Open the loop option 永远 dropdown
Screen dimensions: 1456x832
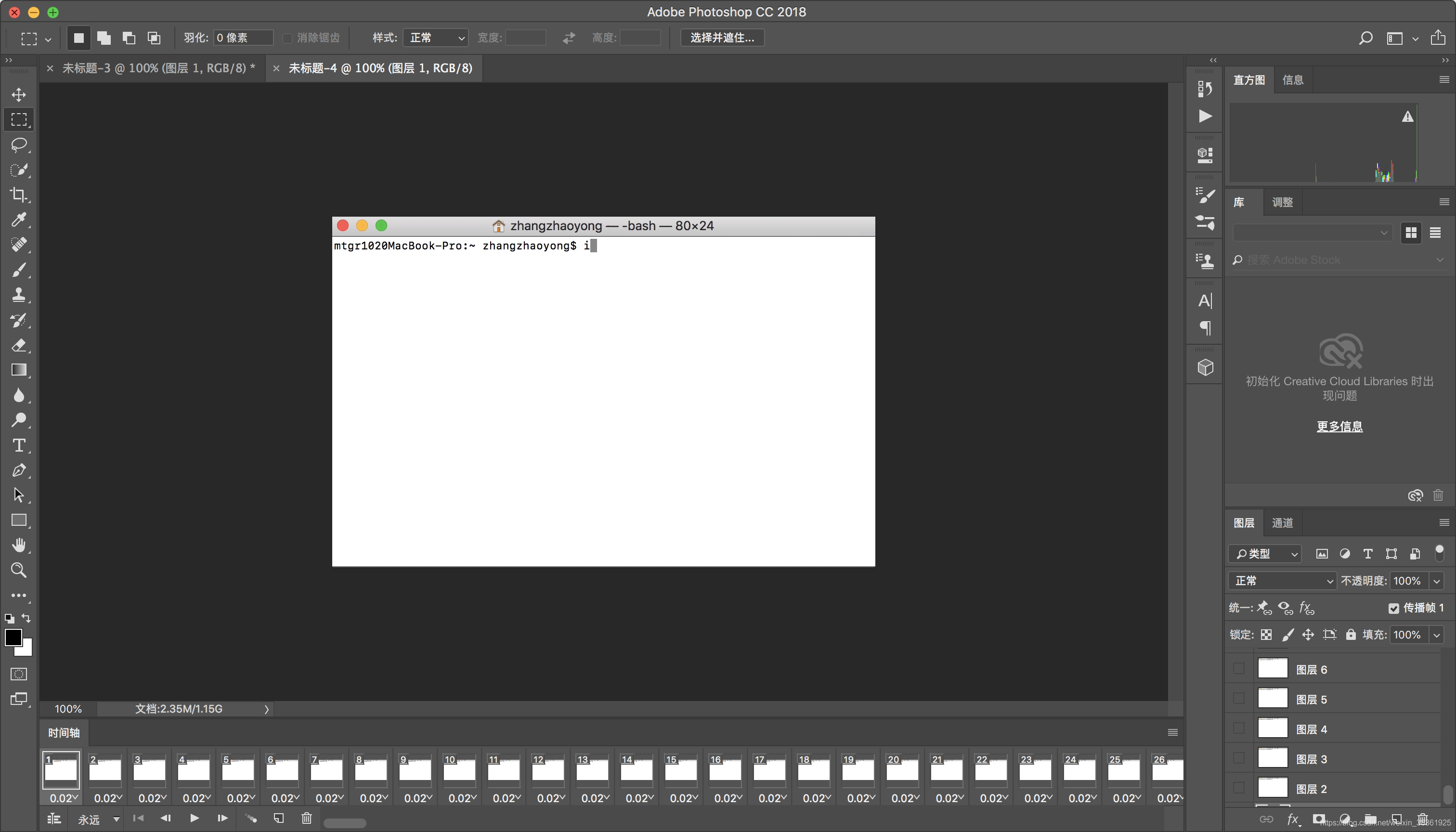click(x=100, y=819)
